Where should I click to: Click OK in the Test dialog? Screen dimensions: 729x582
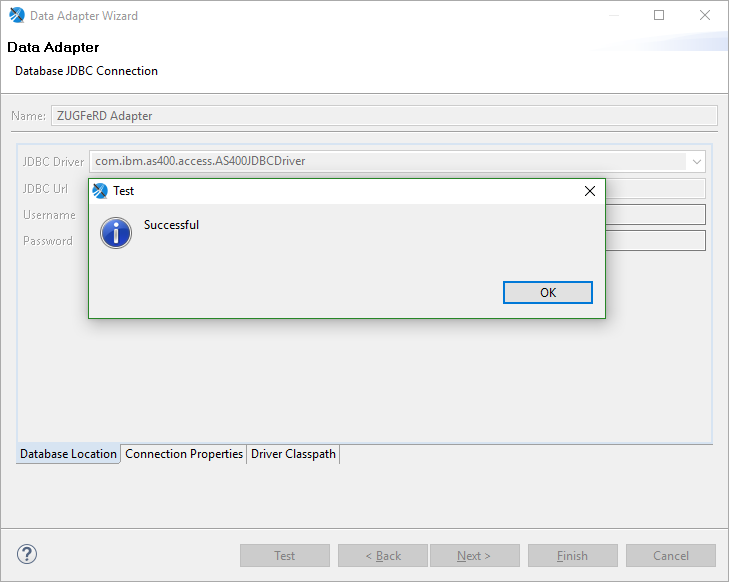pos(547,292)
